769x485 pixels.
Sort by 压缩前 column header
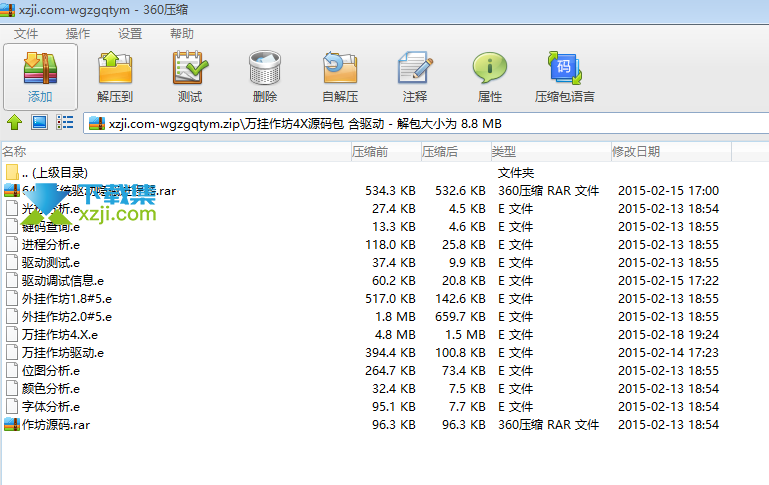pyautogui.click(x=386, y=152)
